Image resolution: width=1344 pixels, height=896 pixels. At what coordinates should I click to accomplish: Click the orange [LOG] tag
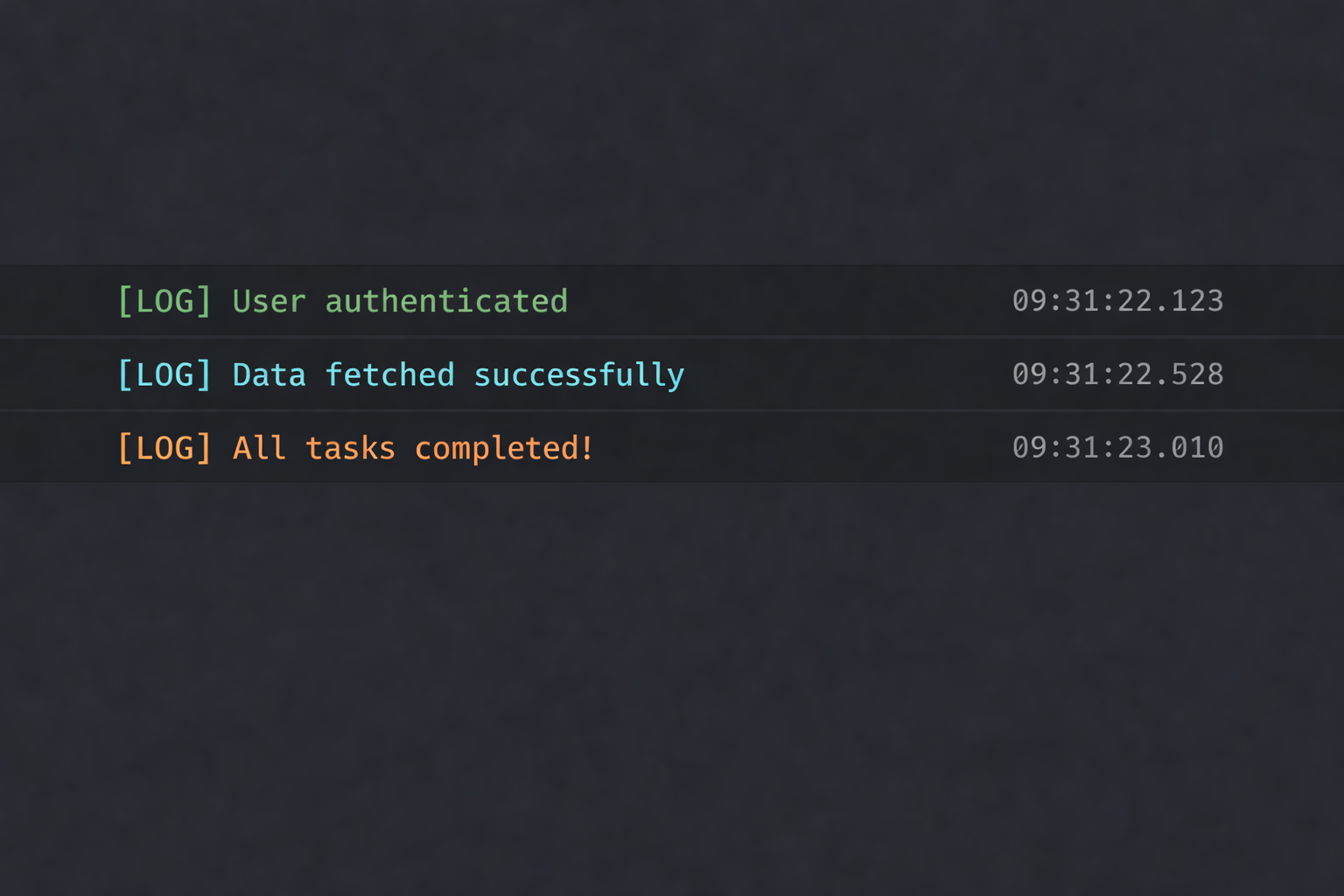pos(164,448)
